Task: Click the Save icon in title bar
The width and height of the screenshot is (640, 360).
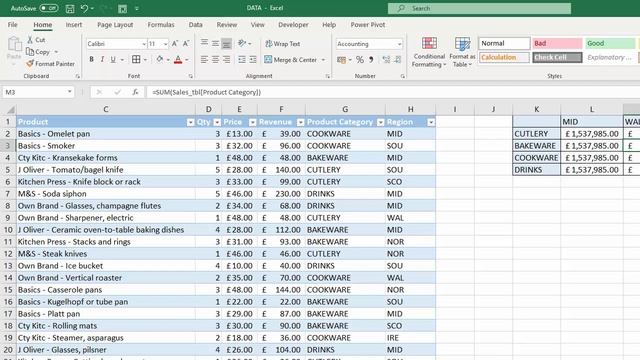Action: [x=70, y=8]
